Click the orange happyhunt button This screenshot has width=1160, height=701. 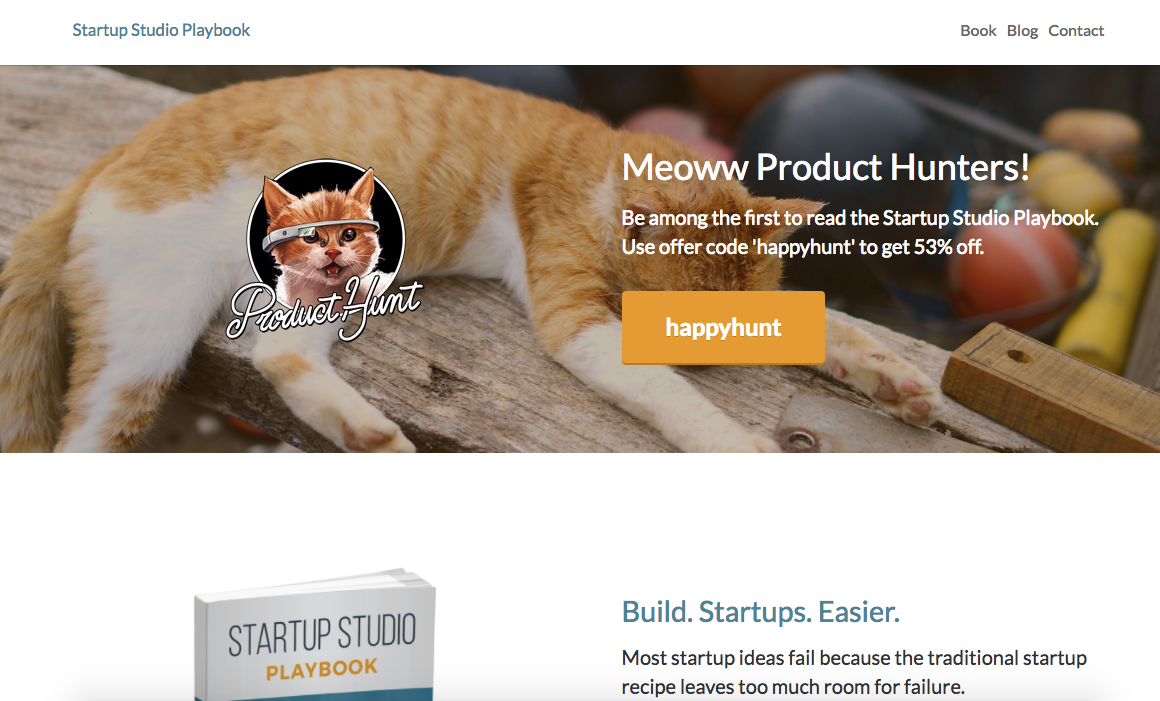tap(723, 328)
